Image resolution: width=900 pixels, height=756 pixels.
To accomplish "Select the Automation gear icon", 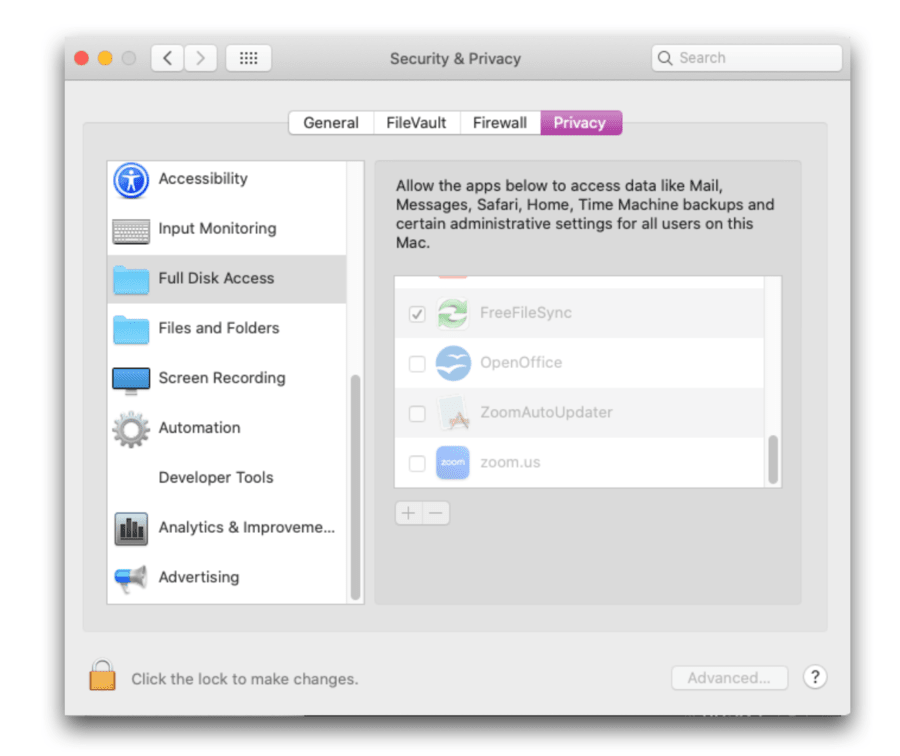I will point(130,428).
